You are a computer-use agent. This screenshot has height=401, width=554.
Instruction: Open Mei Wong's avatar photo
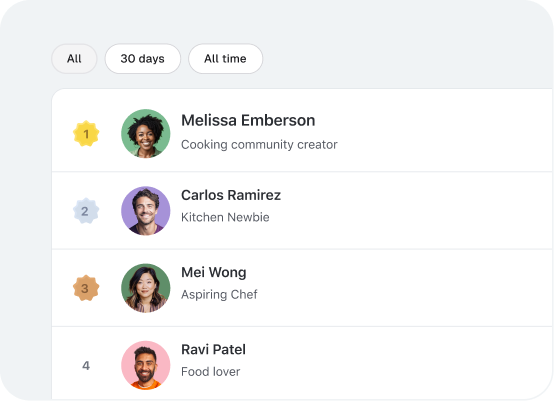coord(146,288)
